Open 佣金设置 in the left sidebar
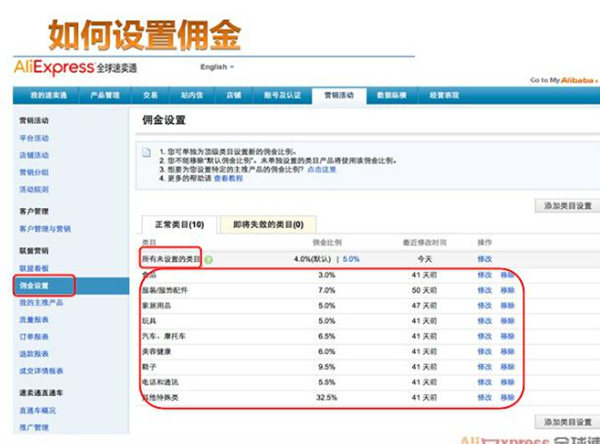This screenshot has width=600, height=444. (38, 287)
